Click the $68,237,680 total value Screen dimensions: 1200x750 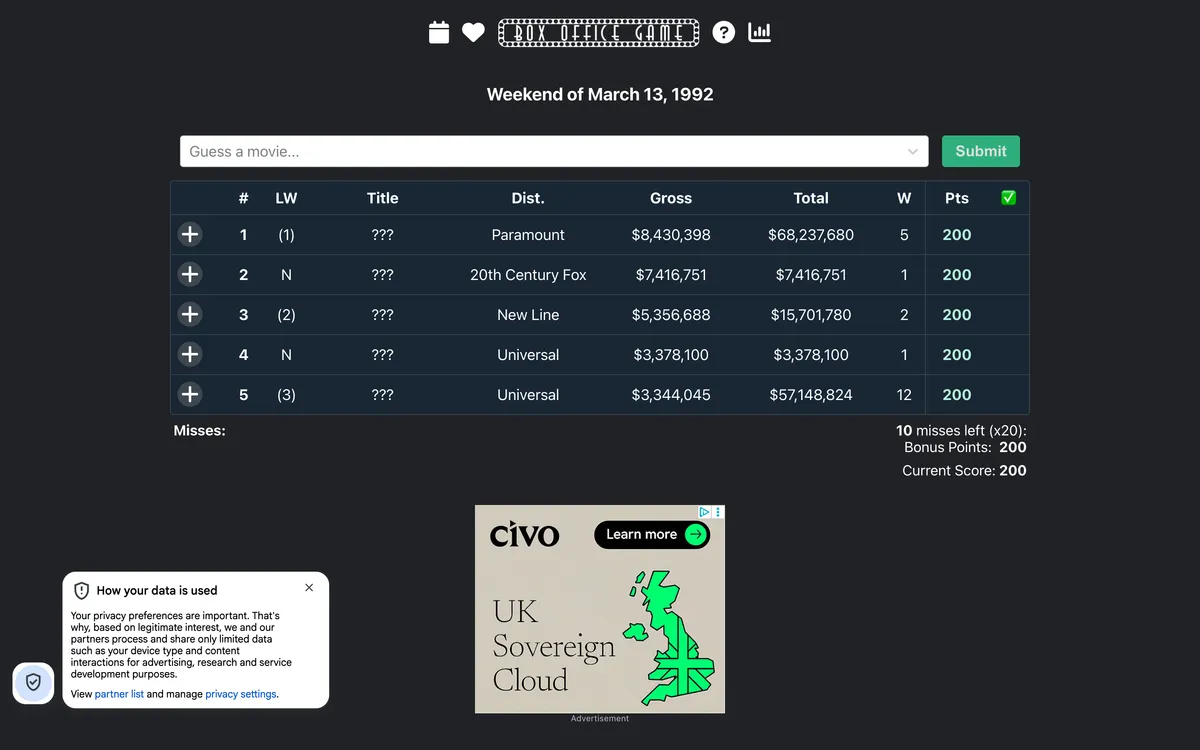click(x=811, y=235)
